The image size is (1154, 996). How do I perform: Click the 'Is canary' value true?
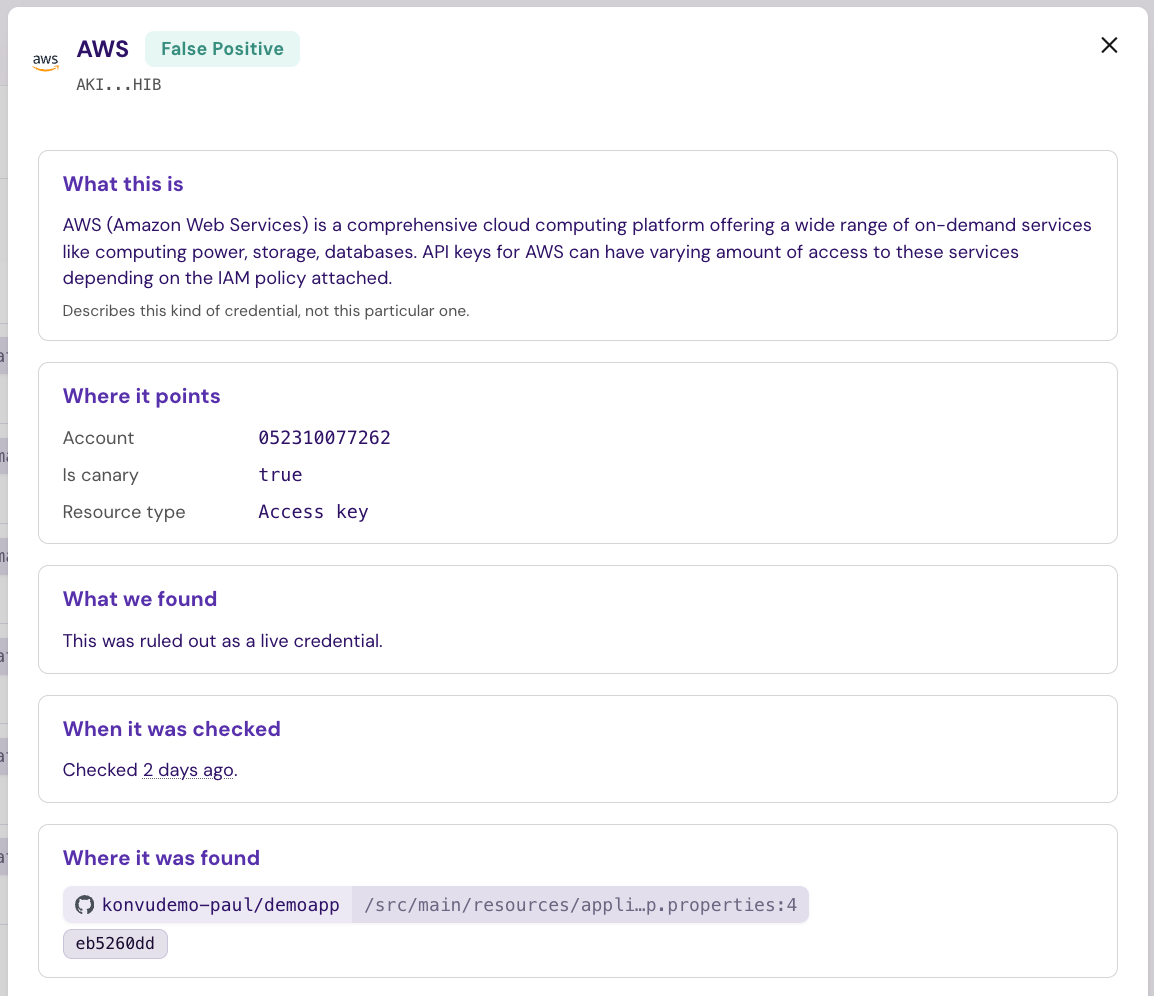point(280,475)
